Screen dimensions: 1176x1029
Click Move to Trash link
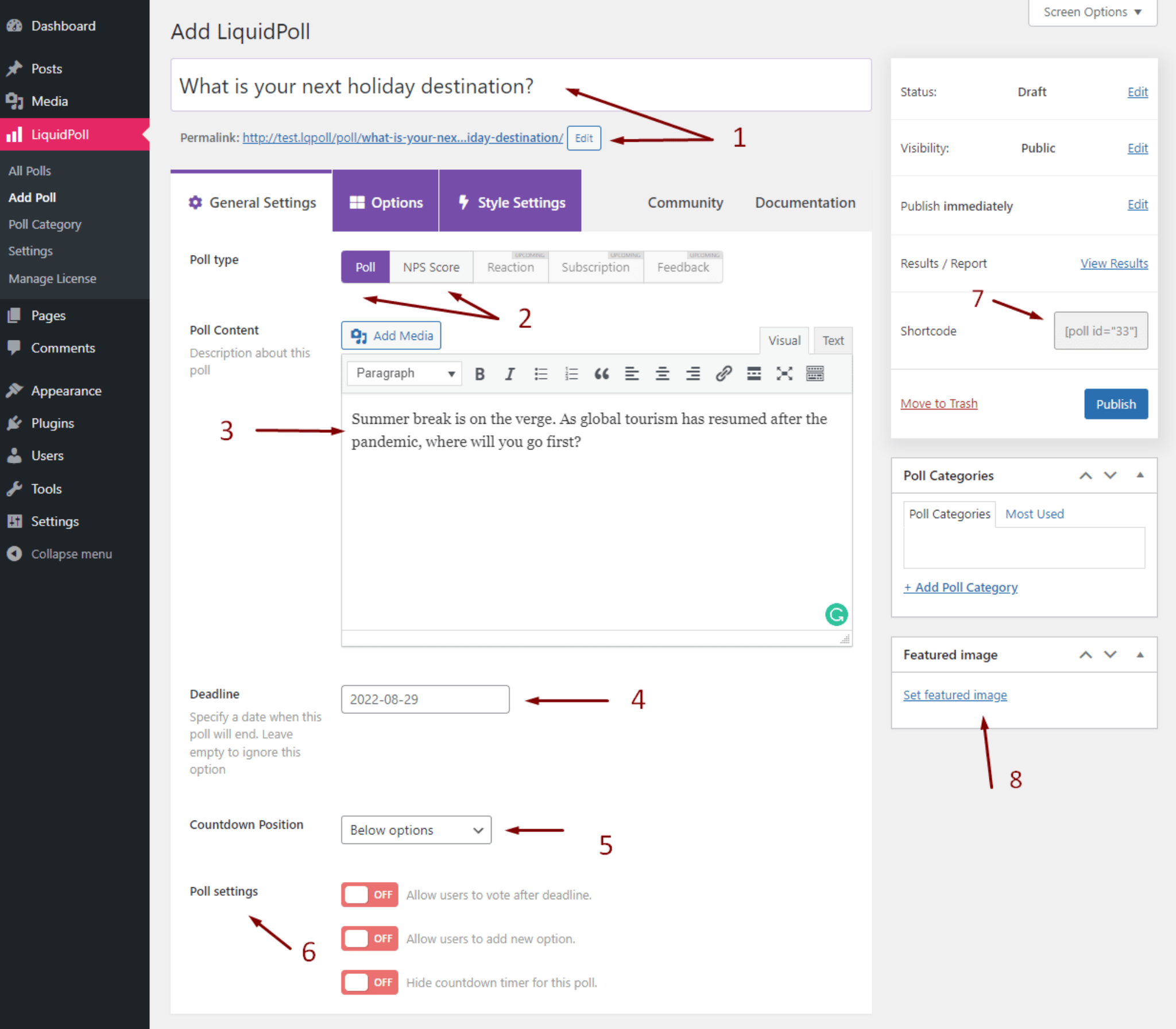pyautogui.click(x=939, y=404)
